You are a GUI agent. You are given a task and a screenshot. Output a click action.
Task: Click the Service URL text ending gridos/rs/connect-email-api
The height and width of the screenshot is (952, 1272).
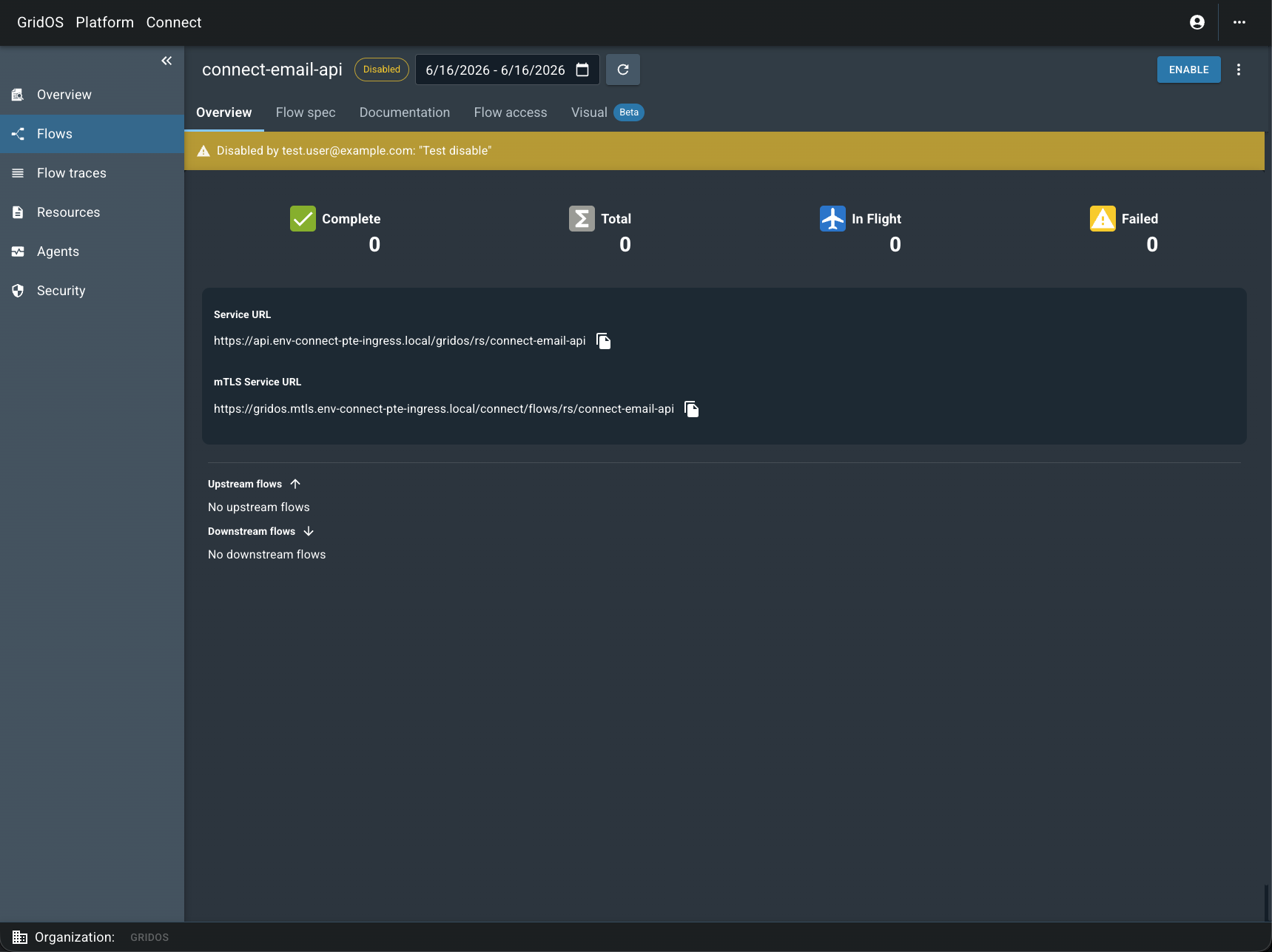[x=400, y=341]
